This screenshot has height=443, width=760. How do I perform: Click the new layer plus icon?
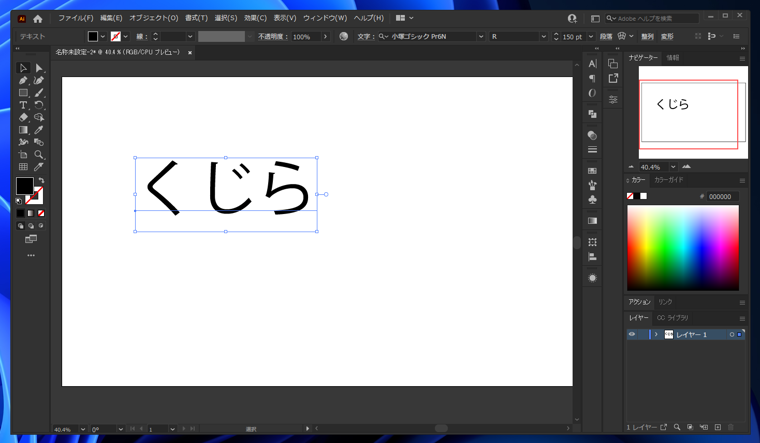pyautogui.click(x=718, y=427)
